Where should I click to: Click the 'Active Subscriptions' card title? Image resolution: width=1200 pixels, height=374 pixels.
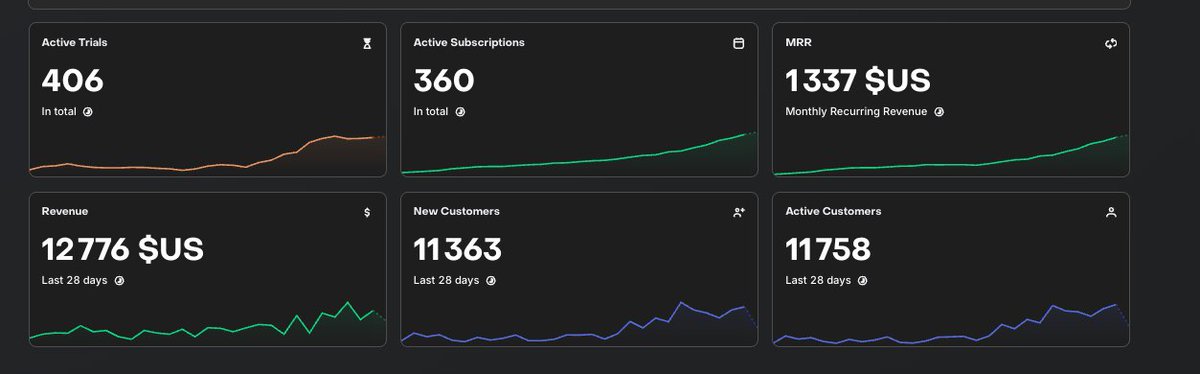pos(469,43)
